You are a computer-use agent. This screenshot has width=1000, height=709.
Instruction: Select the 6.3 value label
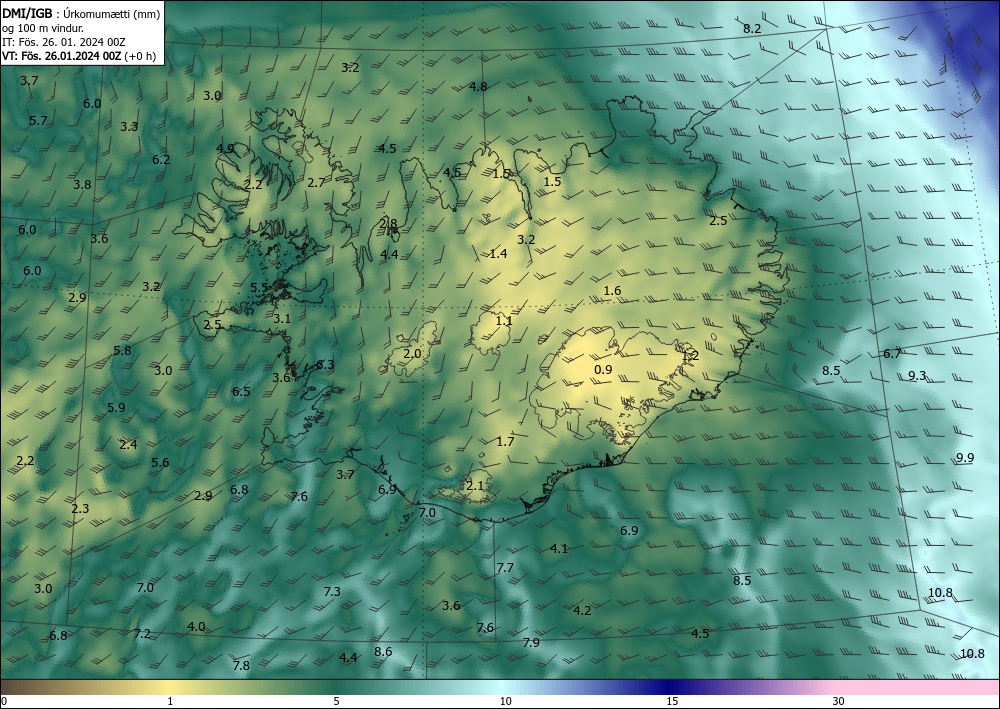click(x=325, y=365)
